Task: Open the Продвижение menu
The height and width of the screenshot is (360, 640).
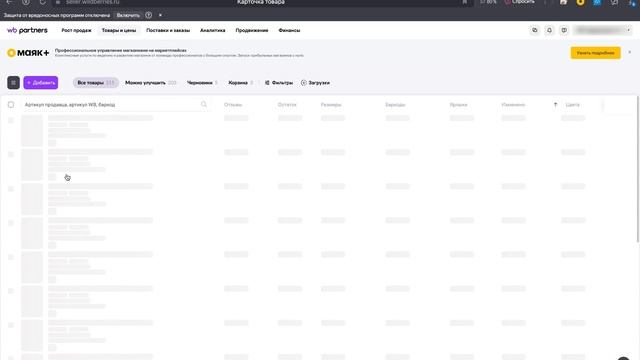Action: 252,30
